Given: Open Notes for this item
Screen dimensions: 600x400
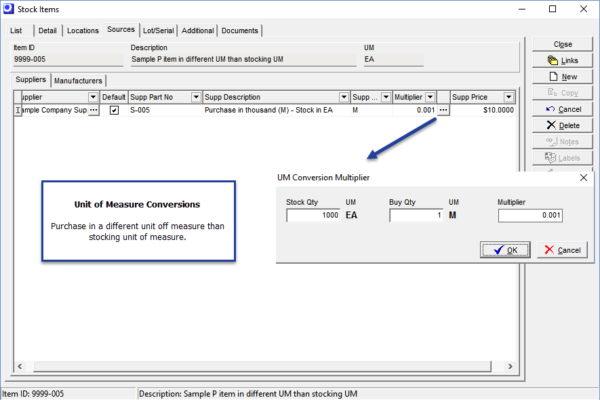Looking at the screenshot, I should click(x=562, y=142).
